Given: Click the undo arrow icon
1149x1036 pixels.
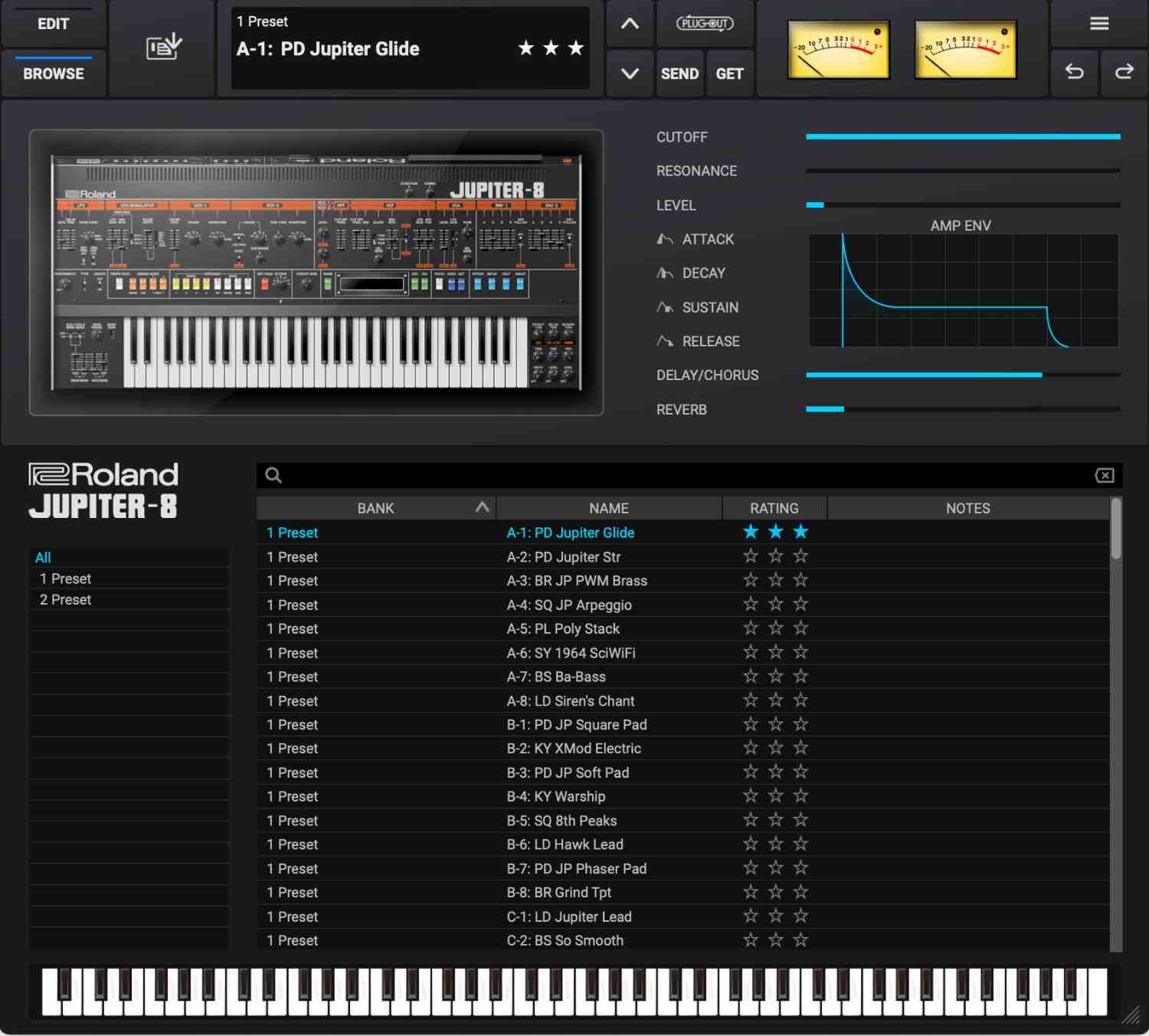Looking at the screenshot, I should click(1074, 73).
